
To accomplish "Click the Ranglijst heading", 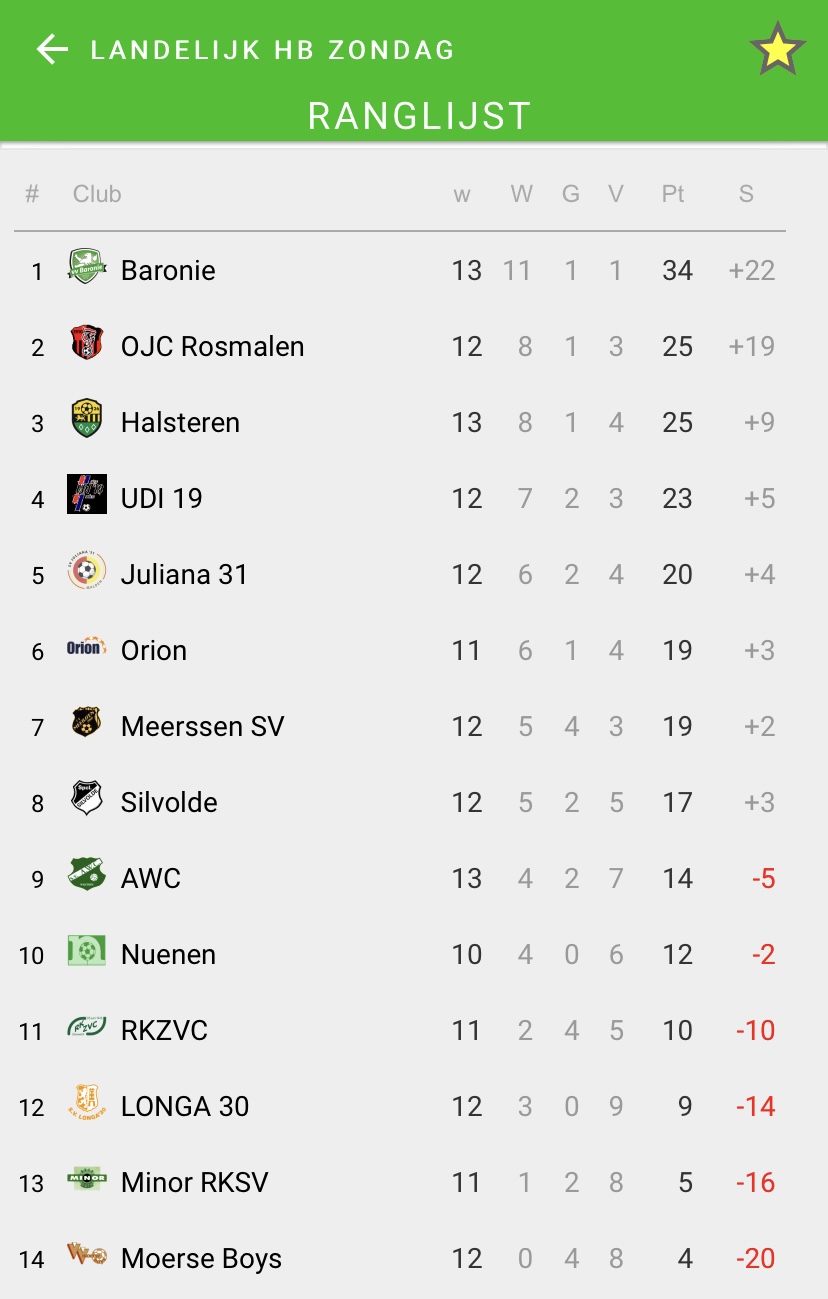I will click(419, 116).
